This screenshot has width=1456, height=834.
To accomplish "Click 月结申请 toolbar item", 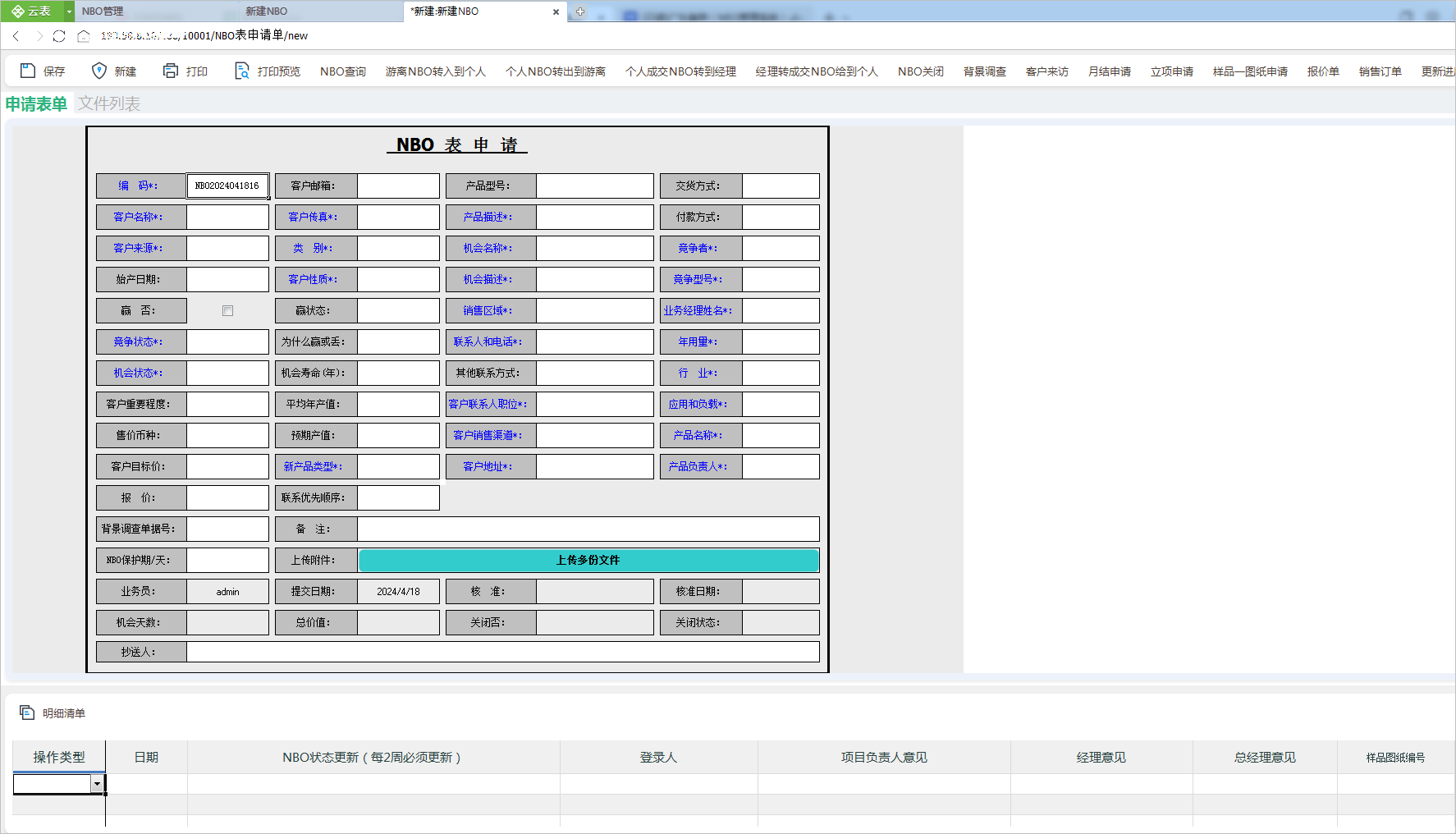I will click(x=1110, y=71).
